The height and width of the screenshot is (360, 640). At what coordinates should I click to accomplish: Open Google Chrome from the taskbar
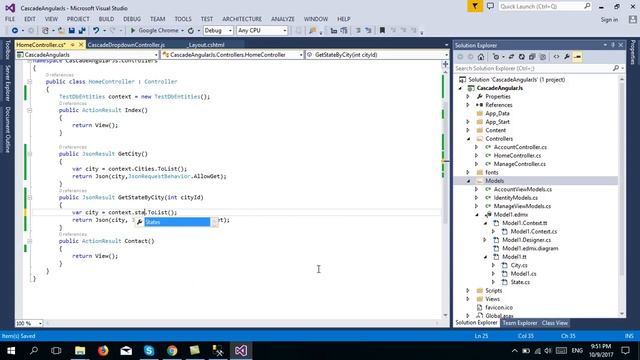point(172,351)
